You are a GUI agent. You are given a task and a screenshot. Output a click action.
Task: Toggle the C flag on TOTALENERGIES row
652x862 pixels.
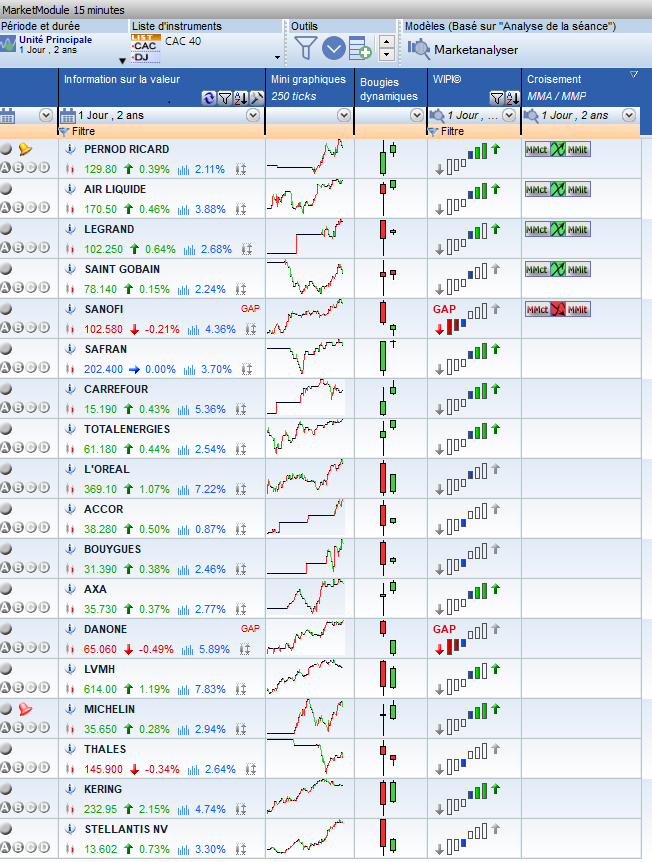coord(31,447)
